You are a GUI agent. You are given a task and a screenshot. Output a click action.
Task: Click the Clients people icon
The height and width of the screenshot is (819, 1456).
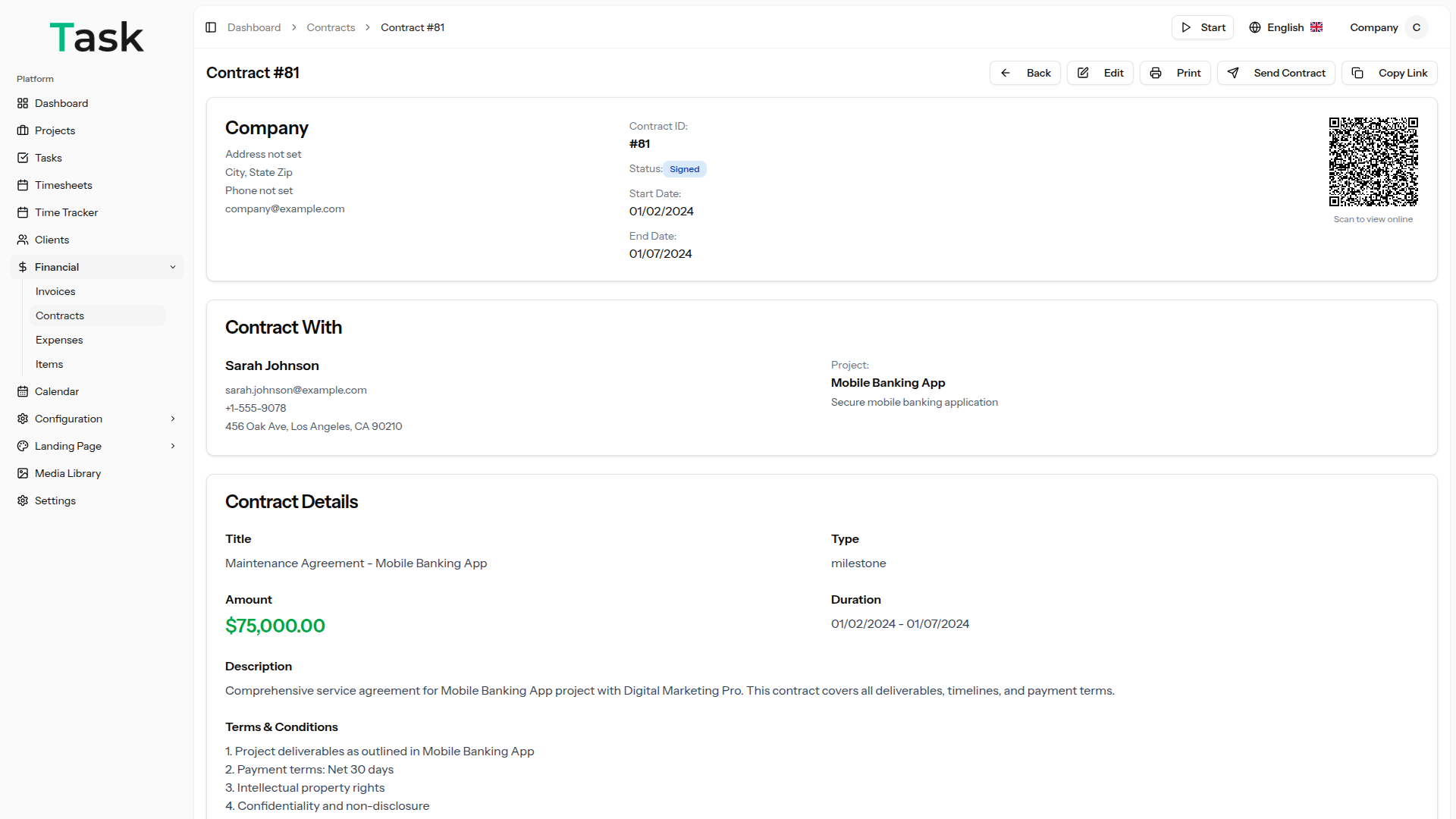click(x=23, y=240)
